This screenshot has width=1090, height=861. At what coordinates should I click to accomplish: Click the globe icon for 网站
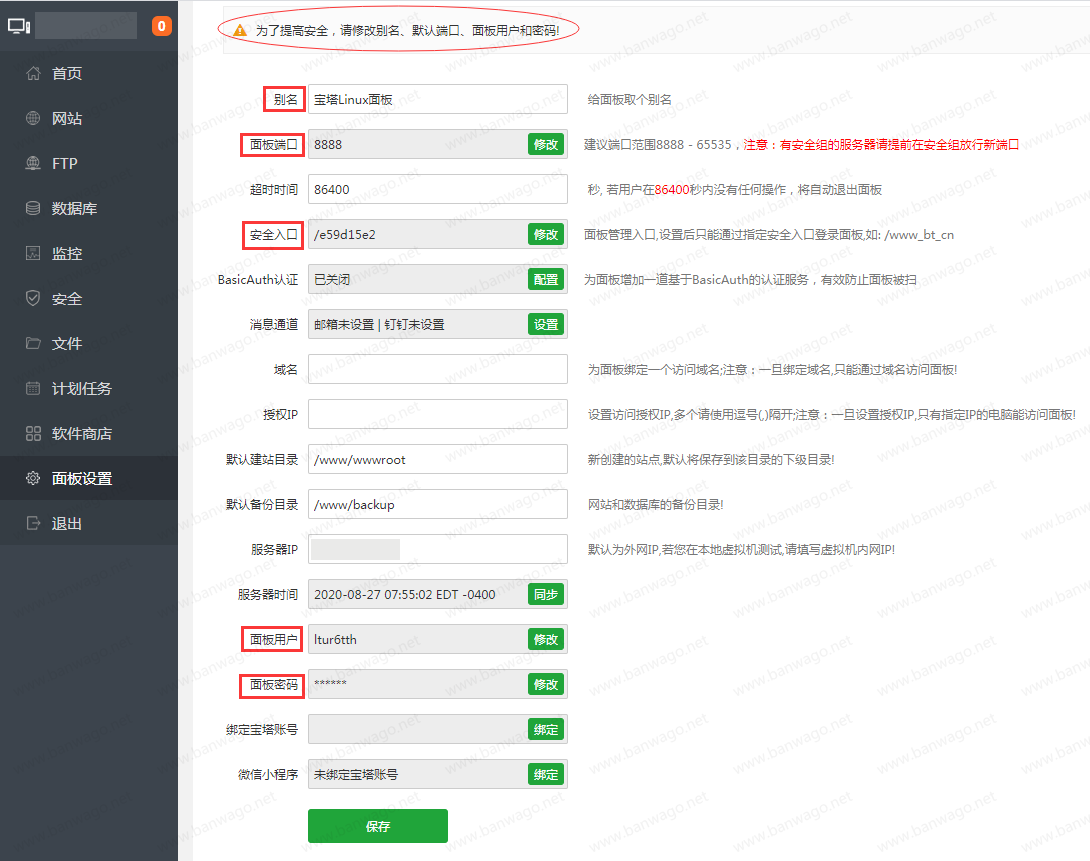[33, 118]
